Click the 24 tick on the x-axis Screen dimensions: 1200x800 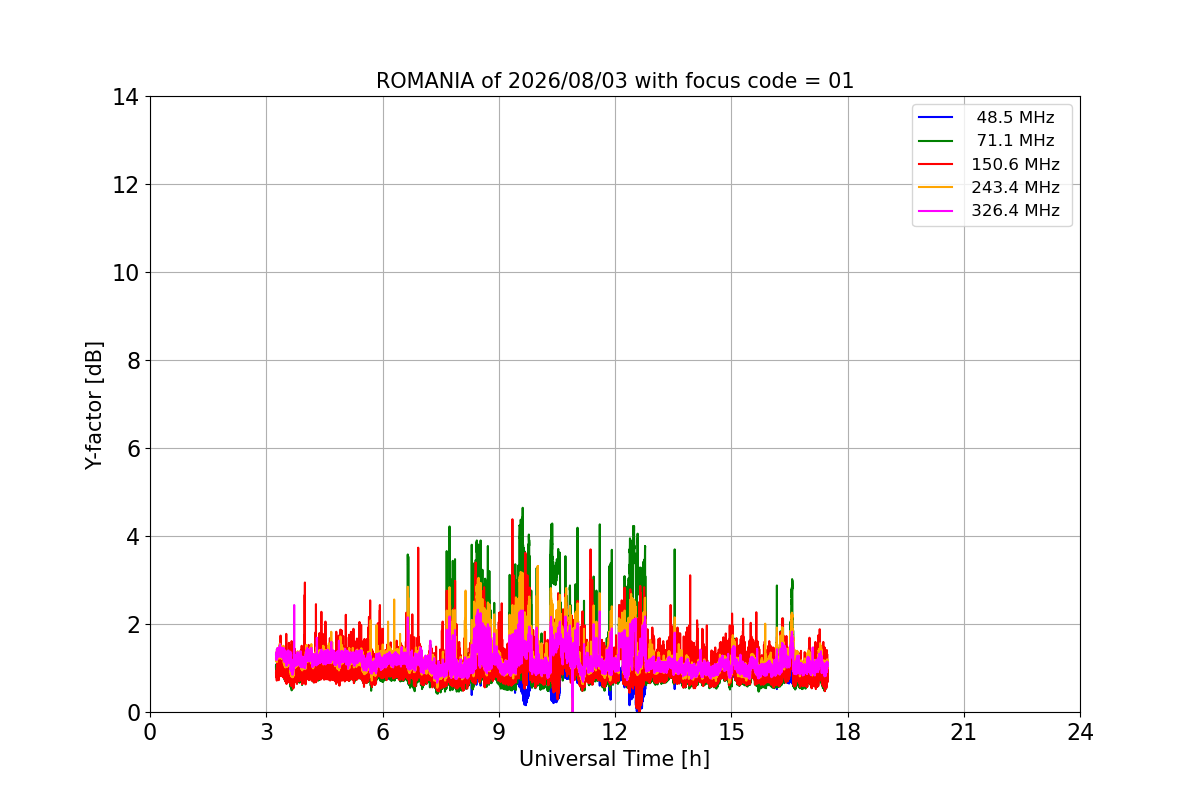(1080, 732)
